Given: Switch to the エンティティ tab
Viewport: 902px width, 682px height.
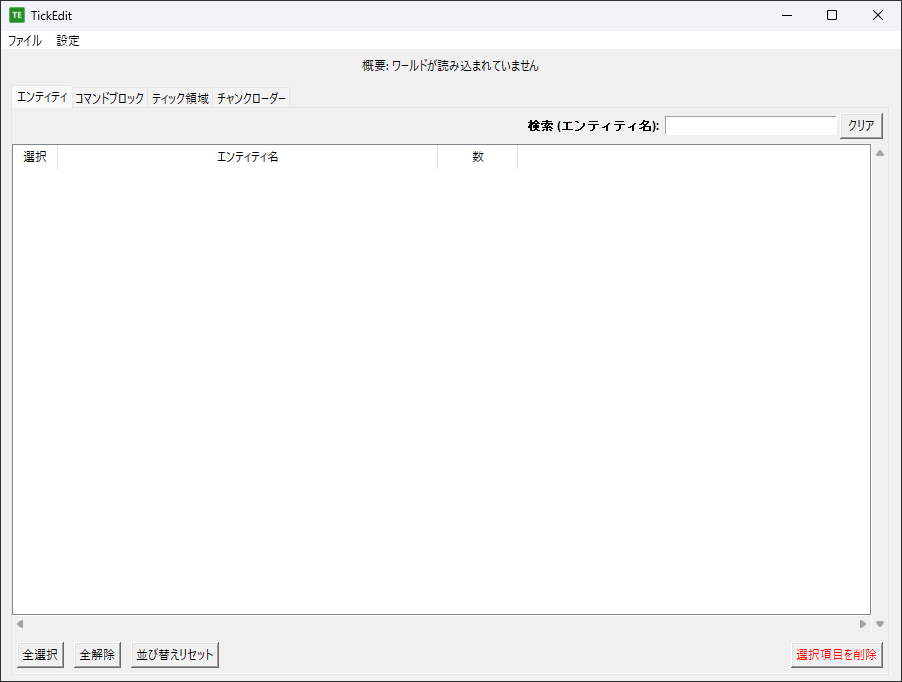Looking at the screenshot, I should tap(42, 97).
